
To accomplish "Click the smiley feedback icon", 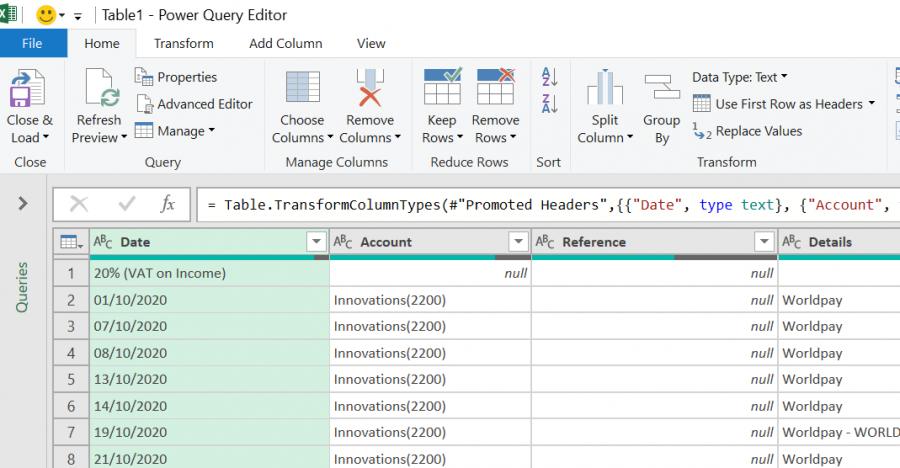I will 46,15.
